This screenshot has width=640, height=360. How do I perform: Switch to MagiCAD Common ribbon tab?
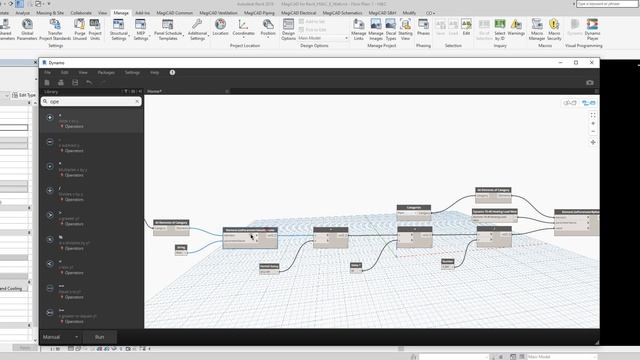(x=174, y=13)
